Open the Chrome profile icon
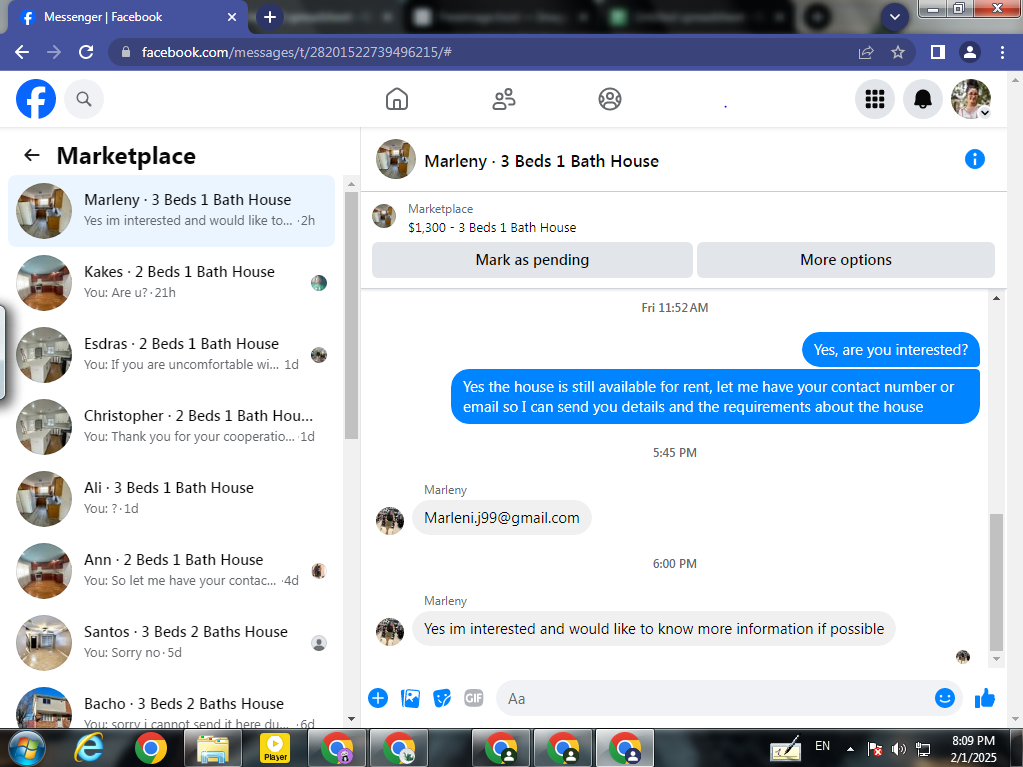Image resolution: width=1023 pixels, height=767 pixels. [x=970, y=52]
